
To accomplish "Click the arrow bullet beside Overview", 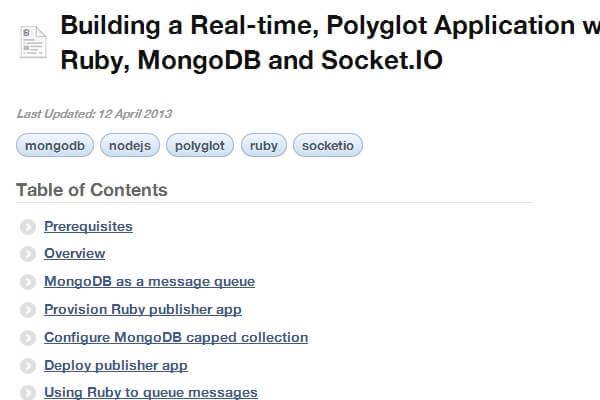I will click(x=27, y=255).
